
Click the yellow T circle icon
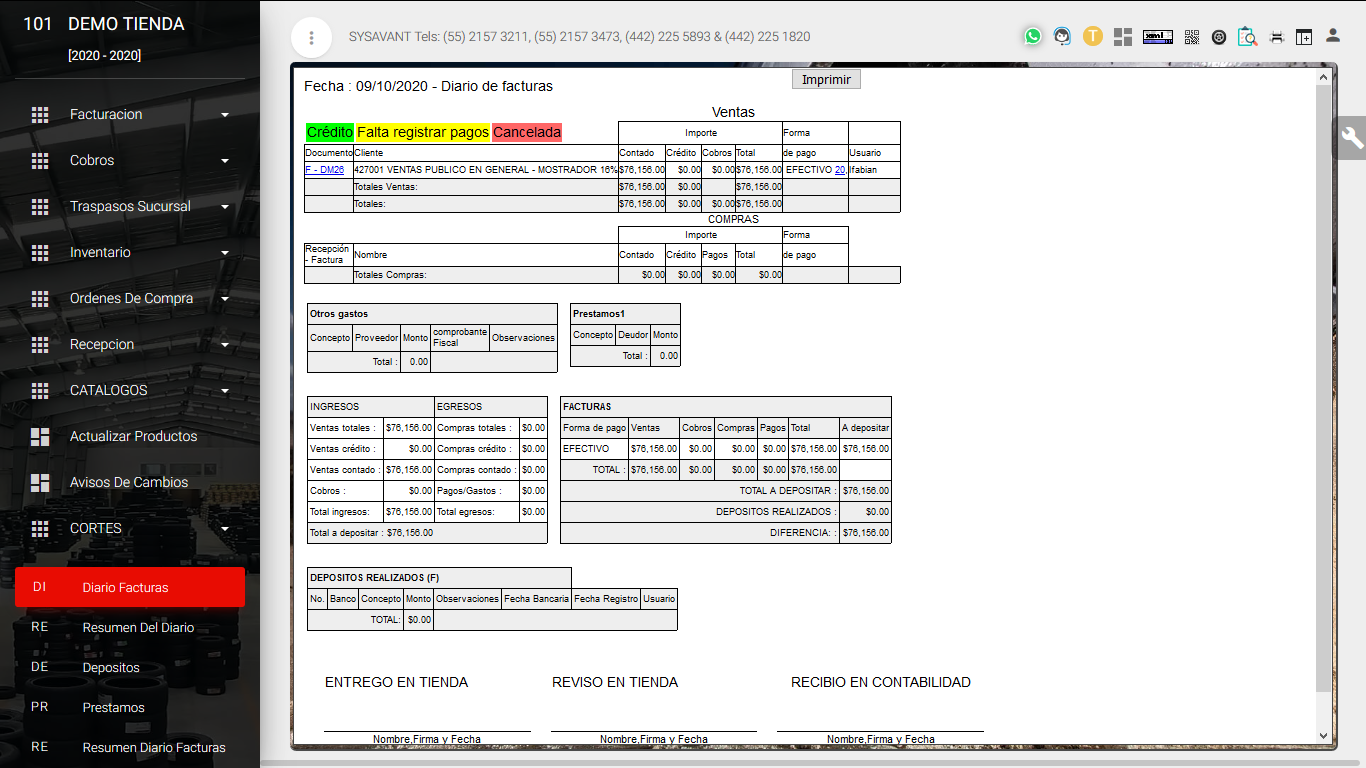tap(1092, 36)
